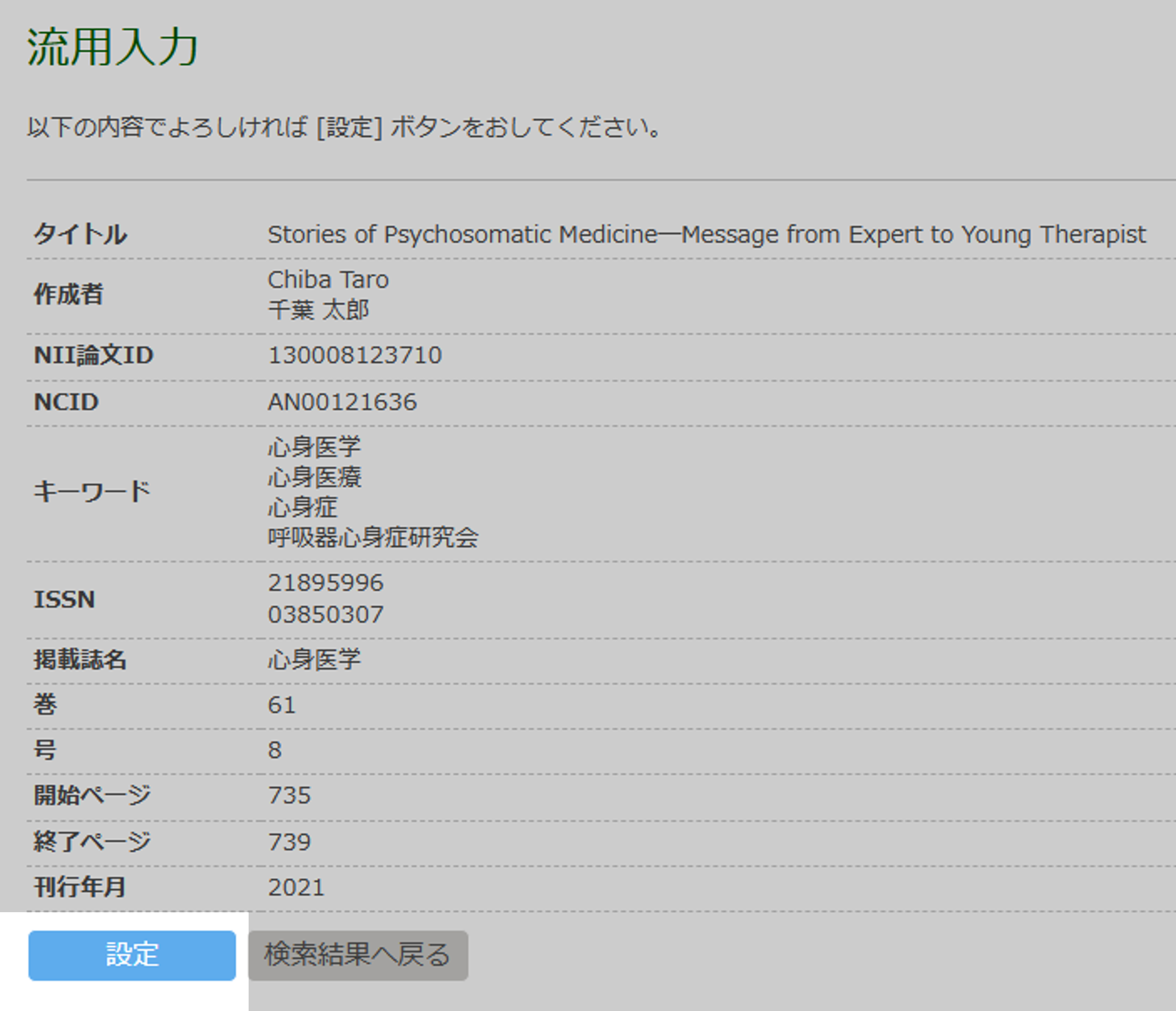Viewport: 1176px width, 1011px height.
Task: Click the issue number 8
Action: coord(275,751)
